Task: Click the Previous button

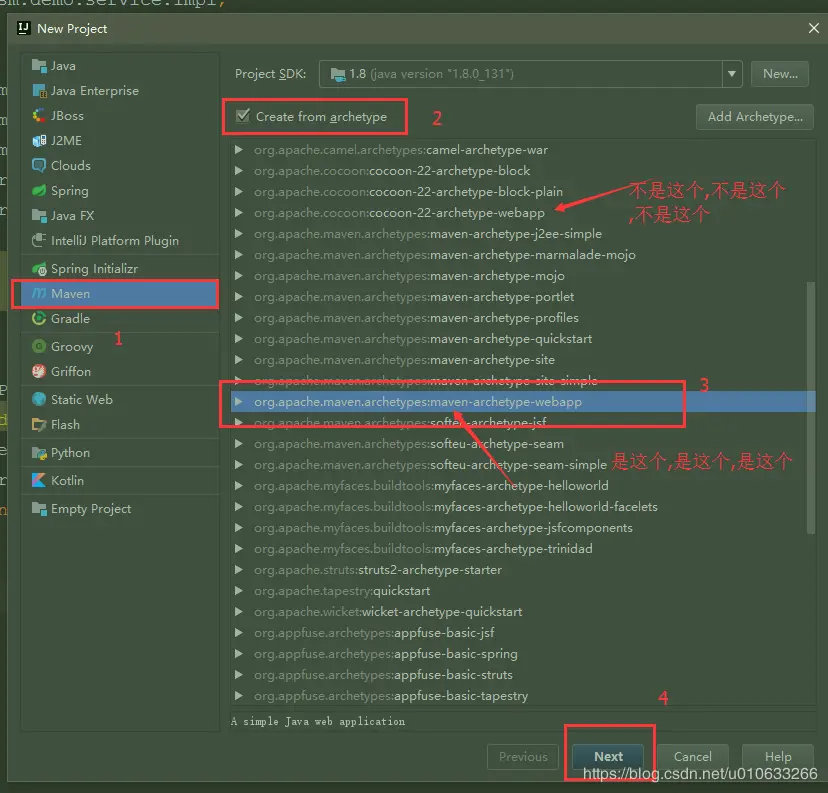Action: [x=523, y=757]
